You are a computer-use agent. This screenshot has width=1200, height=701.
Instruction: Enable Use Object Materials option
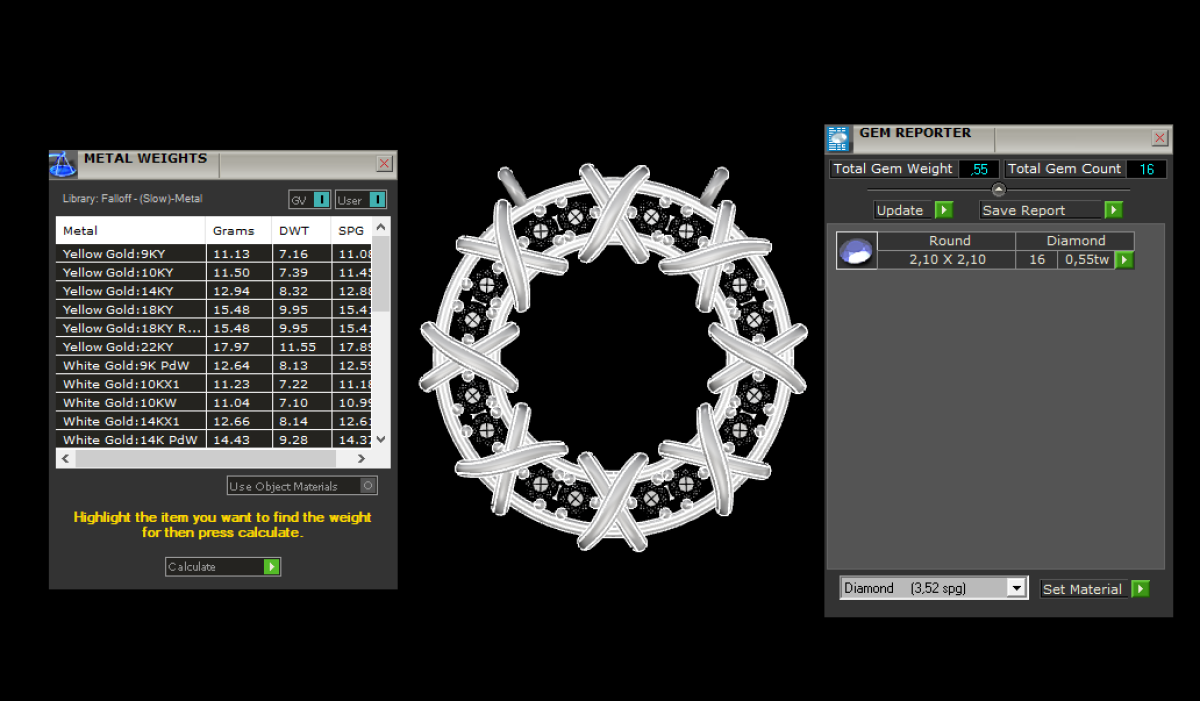(x=368, y=486)
